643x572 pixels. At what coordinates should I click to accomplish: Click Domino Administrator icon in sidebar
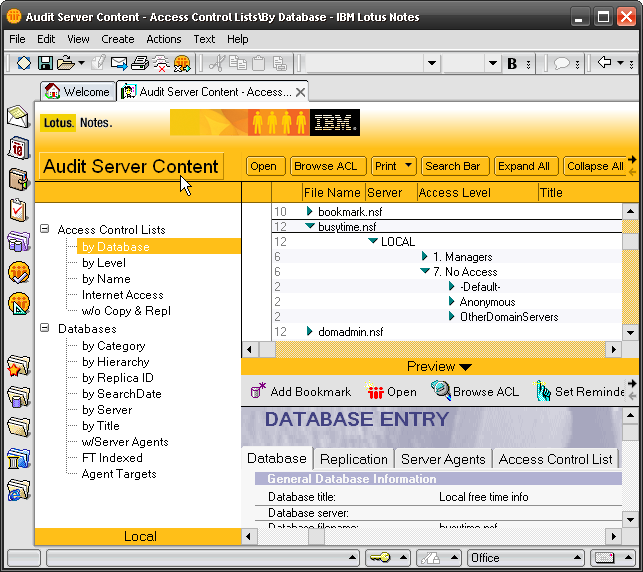click(x=18, y=273)
